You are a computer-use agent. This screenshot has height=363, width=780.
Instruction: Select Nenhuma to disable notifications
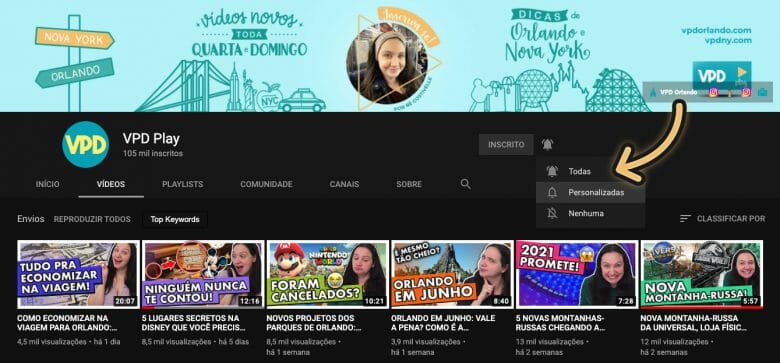[x=590, y=213]
